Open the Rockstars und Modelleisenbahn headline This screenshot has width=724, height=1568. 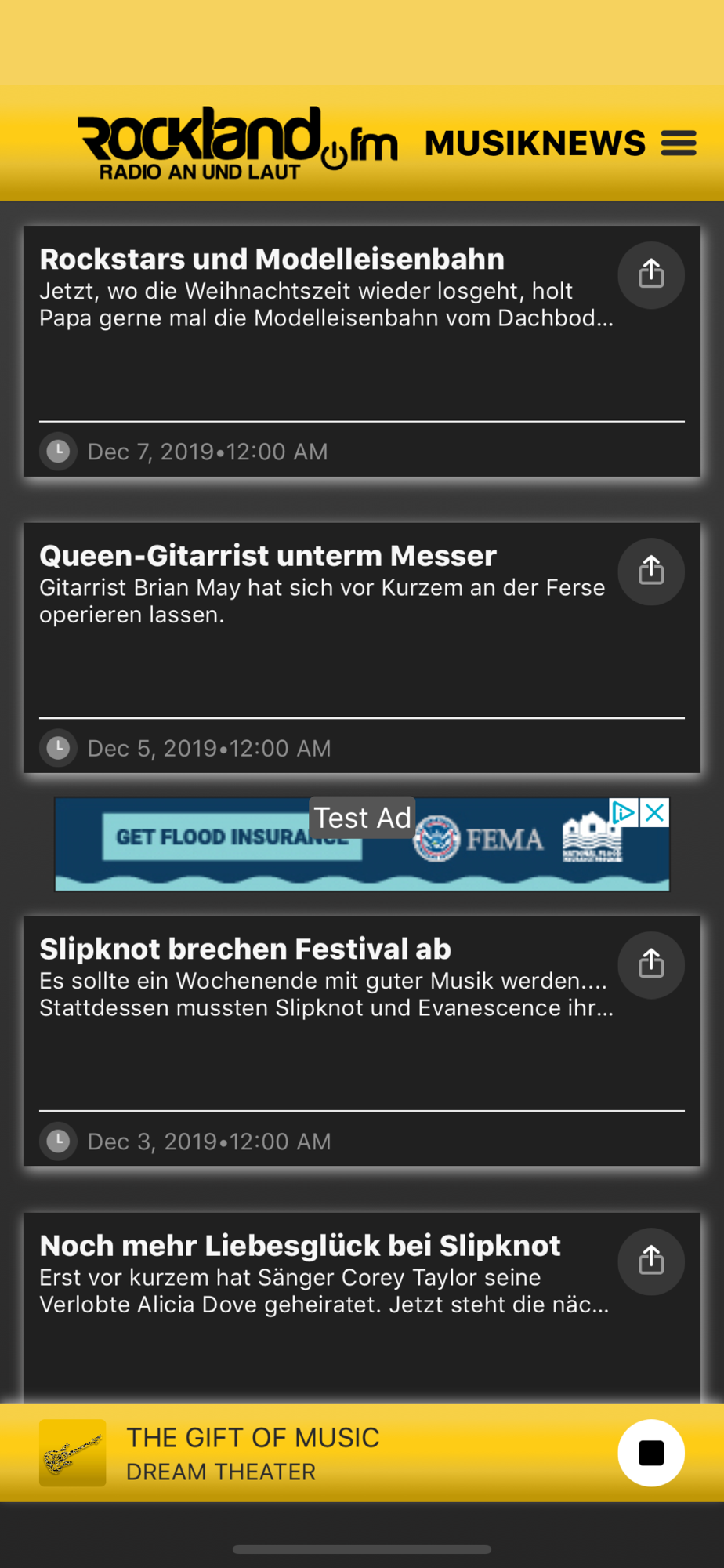tap(272, 260)
